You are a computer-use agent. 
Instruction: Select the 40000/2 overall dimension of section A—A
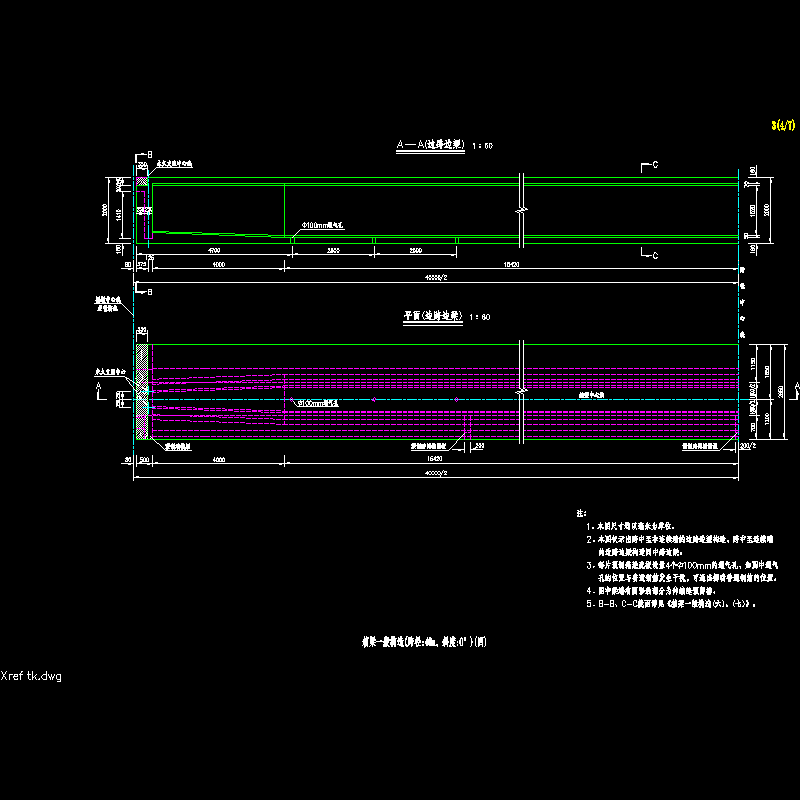pyautogui.click(x=436, y=278)
